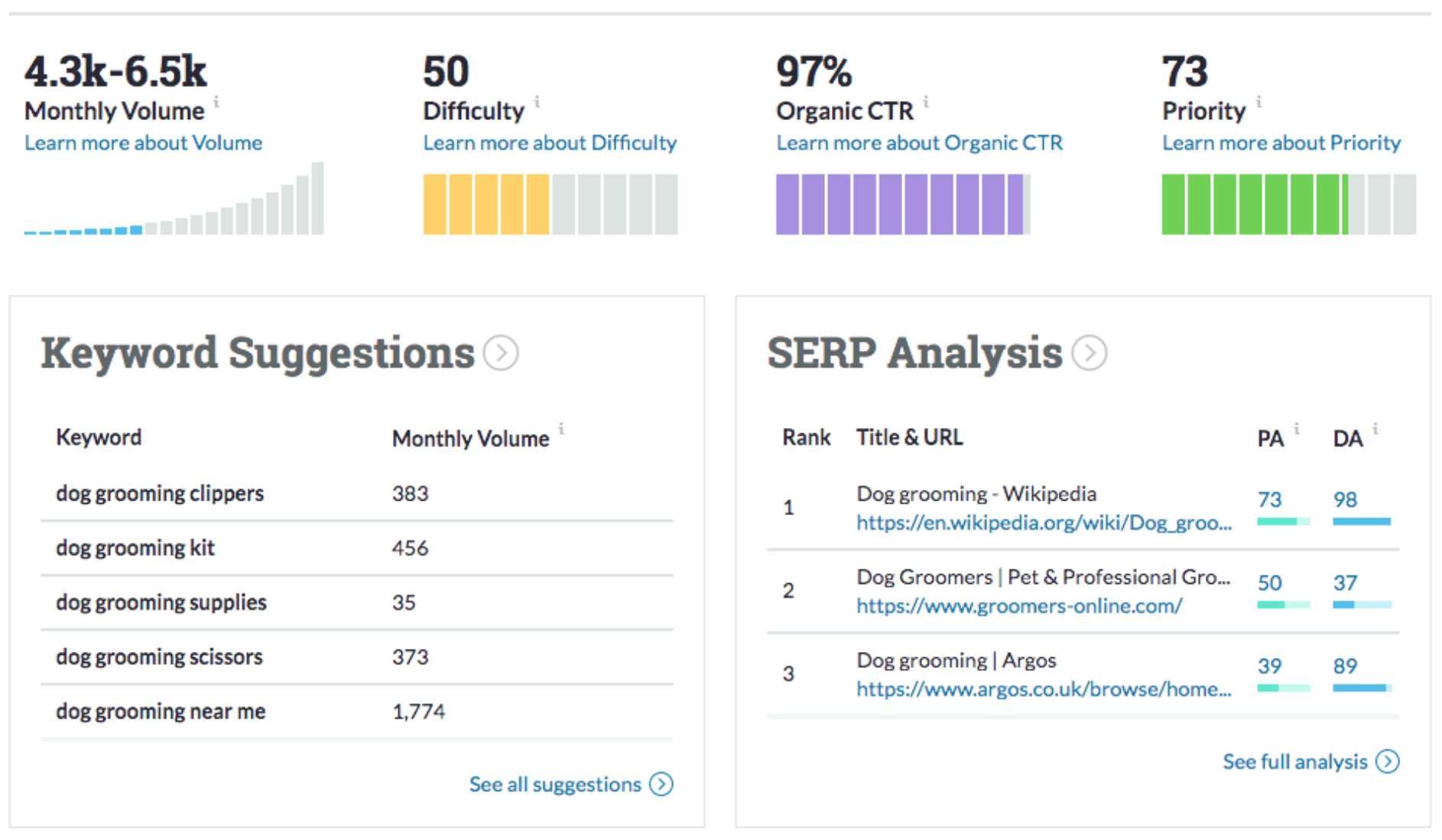Click the info icon next to PA column
Viewport: 1442px width, 840px height.
1297,428
